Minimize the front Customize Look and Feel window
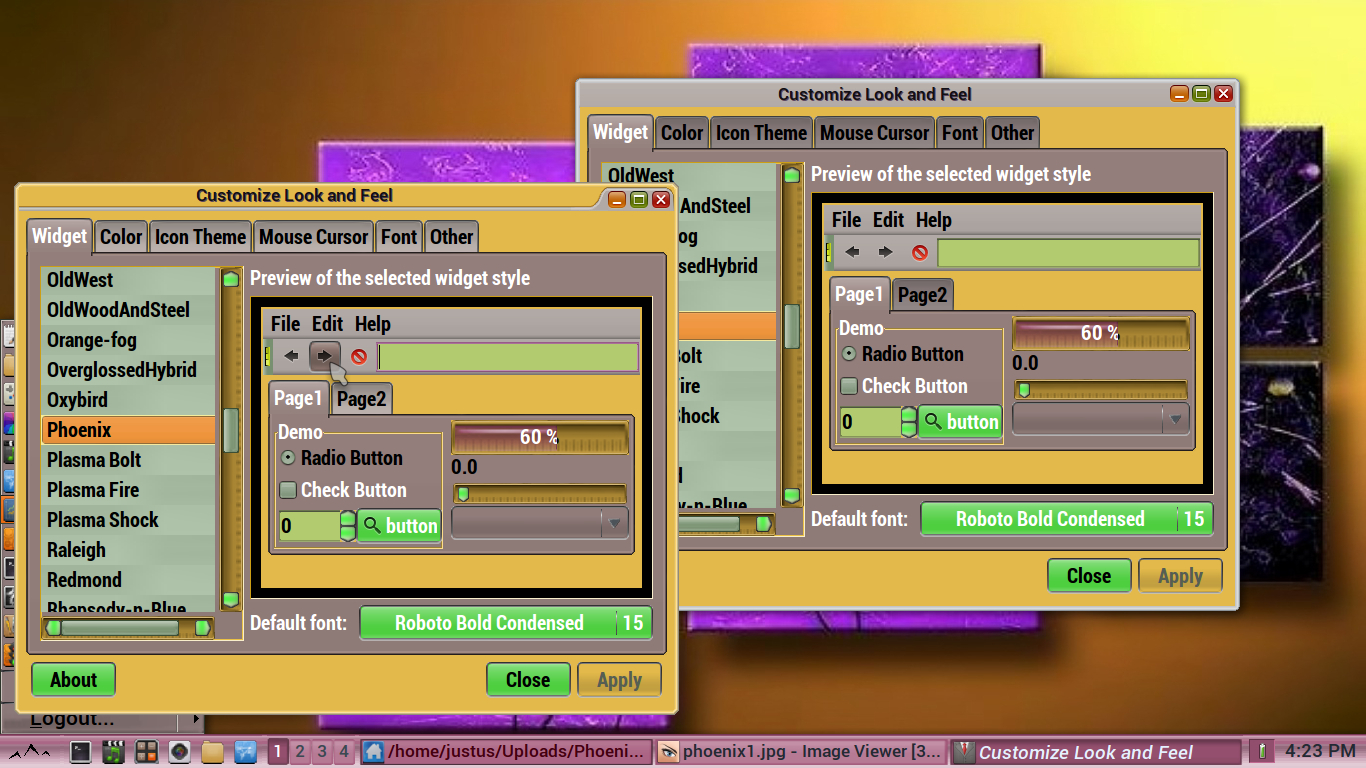 pyautogui.click(x=616, y=199)
